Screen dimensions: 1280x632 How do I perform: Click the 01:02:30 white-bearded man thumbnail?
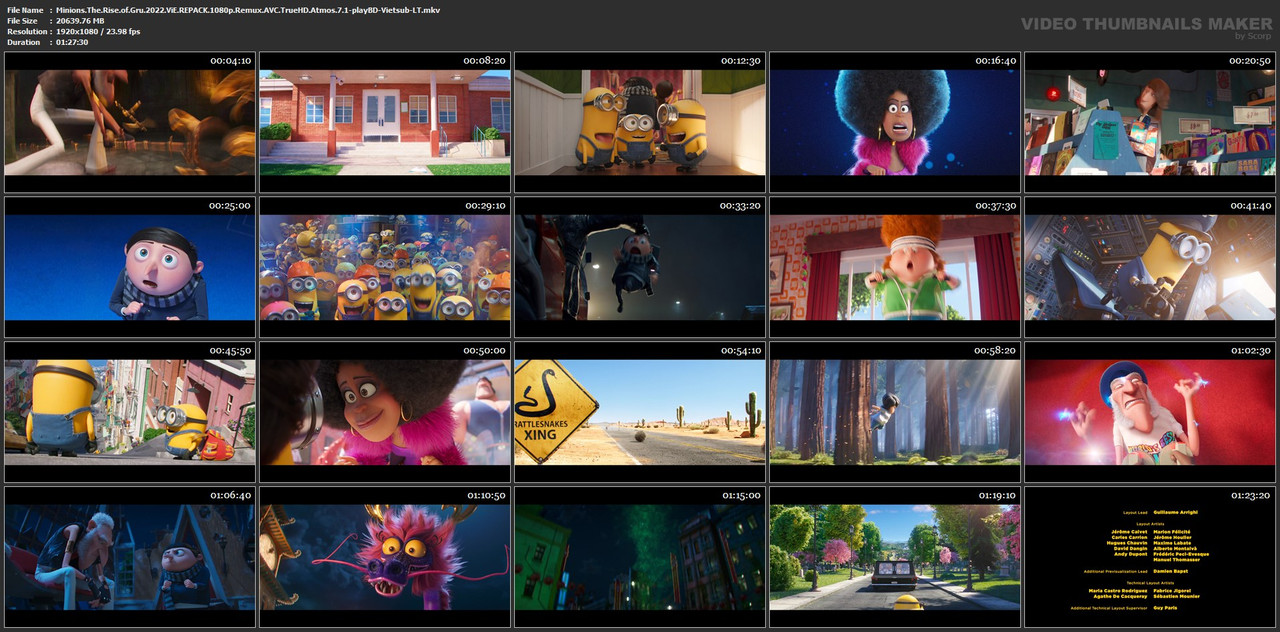(1150, 412)
